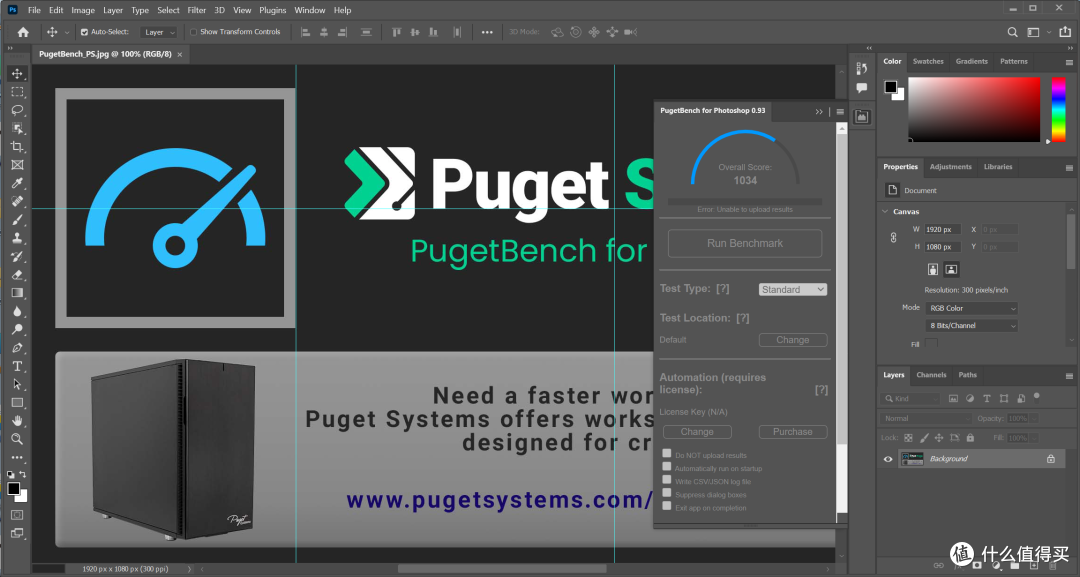
Task: Click the Purchase license button
Action: pos(793,432)
